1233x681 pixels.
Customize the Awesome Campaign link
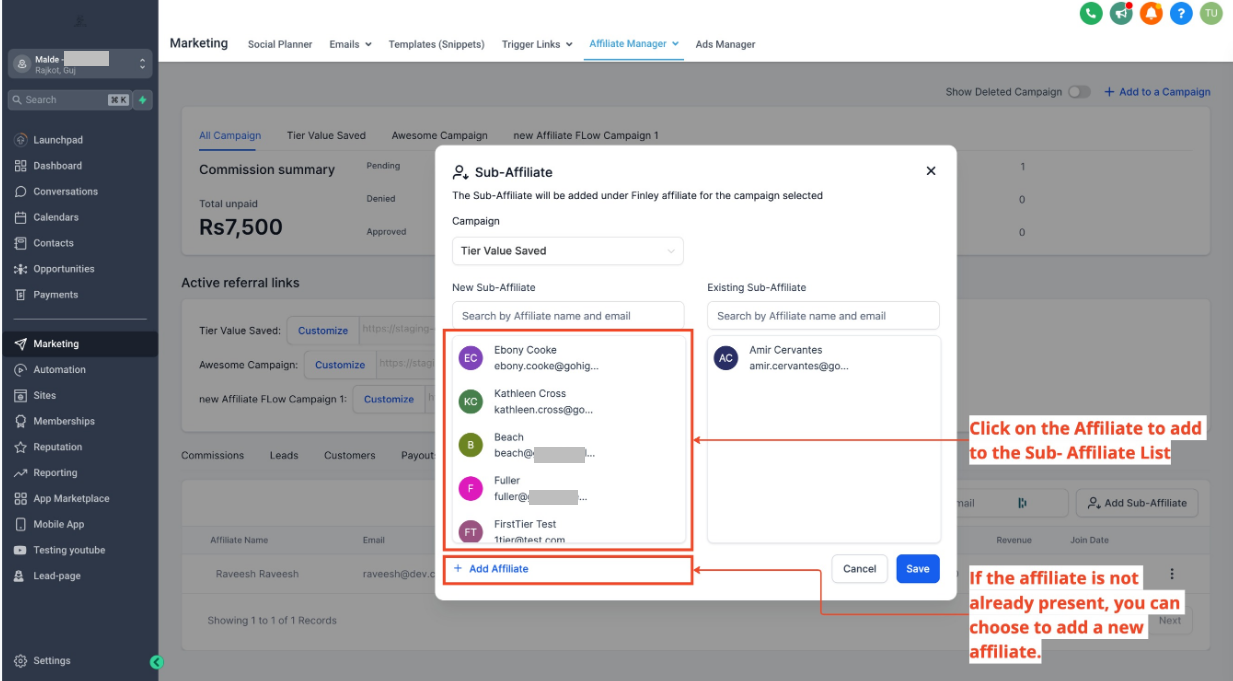(340, 365)
